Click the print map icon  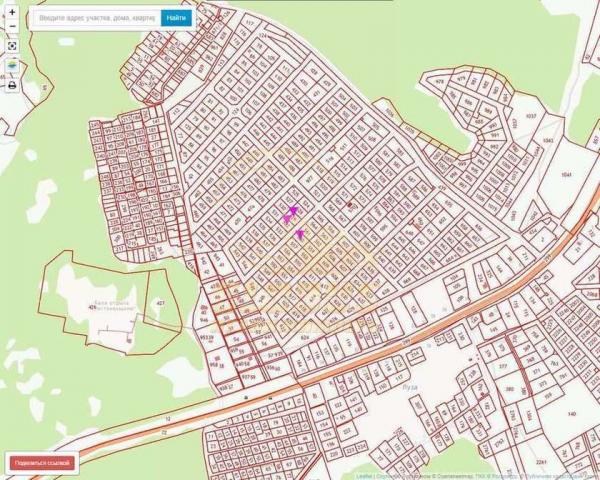(x=12, y=85)
